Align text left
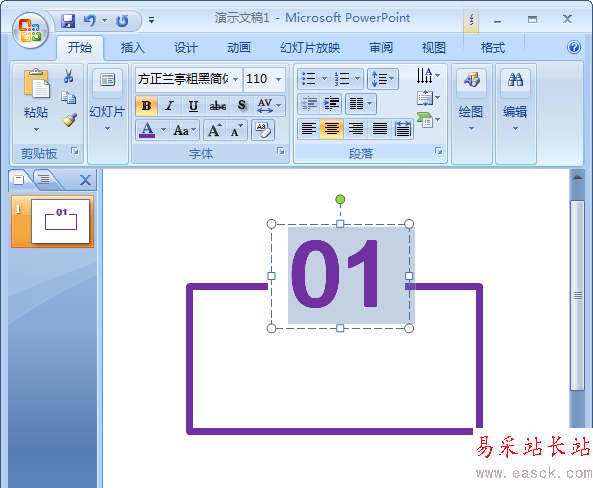593x488 pixels. [309, 129]
